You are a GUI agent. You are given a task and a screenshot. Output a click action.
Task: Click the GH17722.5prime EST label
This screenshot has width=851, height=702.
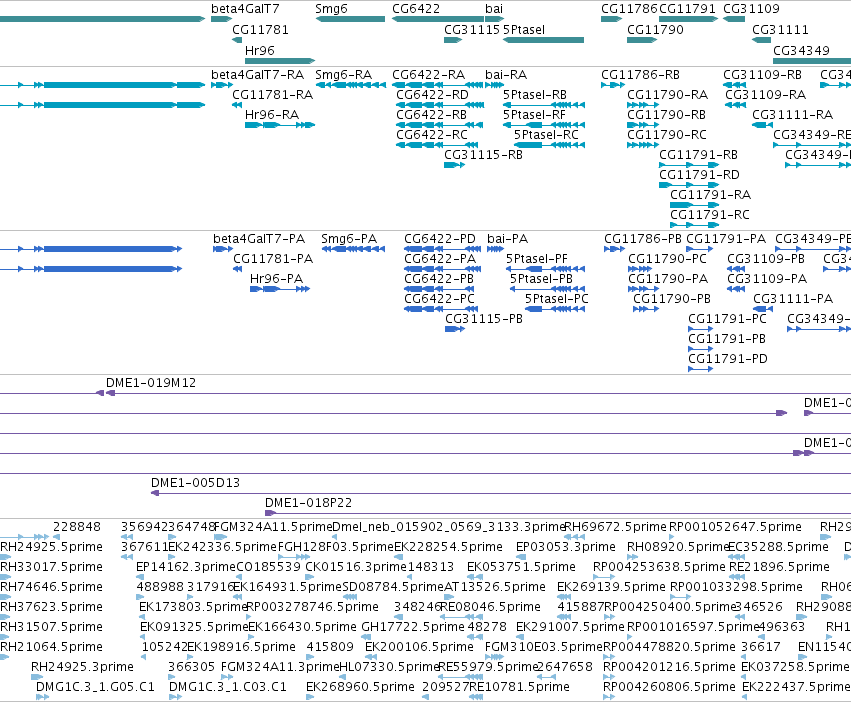pos(413,627)
